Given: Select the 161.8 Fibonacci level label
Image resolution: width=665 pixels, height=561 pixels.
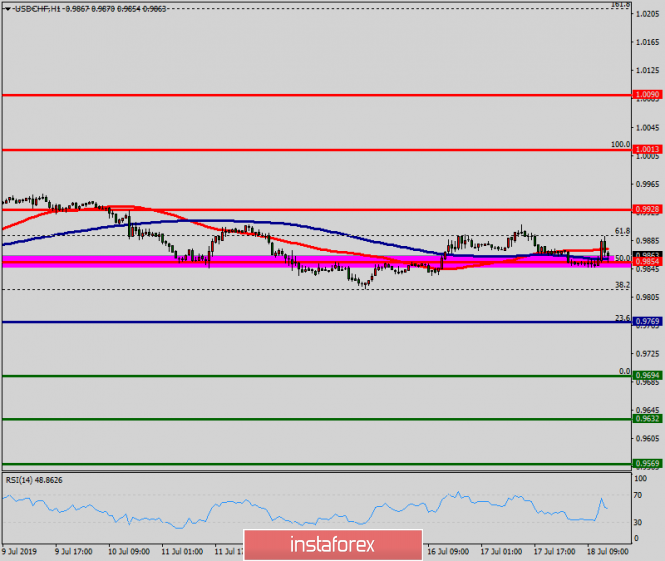Looking at the screenshot, I should [x=620, y=4].
